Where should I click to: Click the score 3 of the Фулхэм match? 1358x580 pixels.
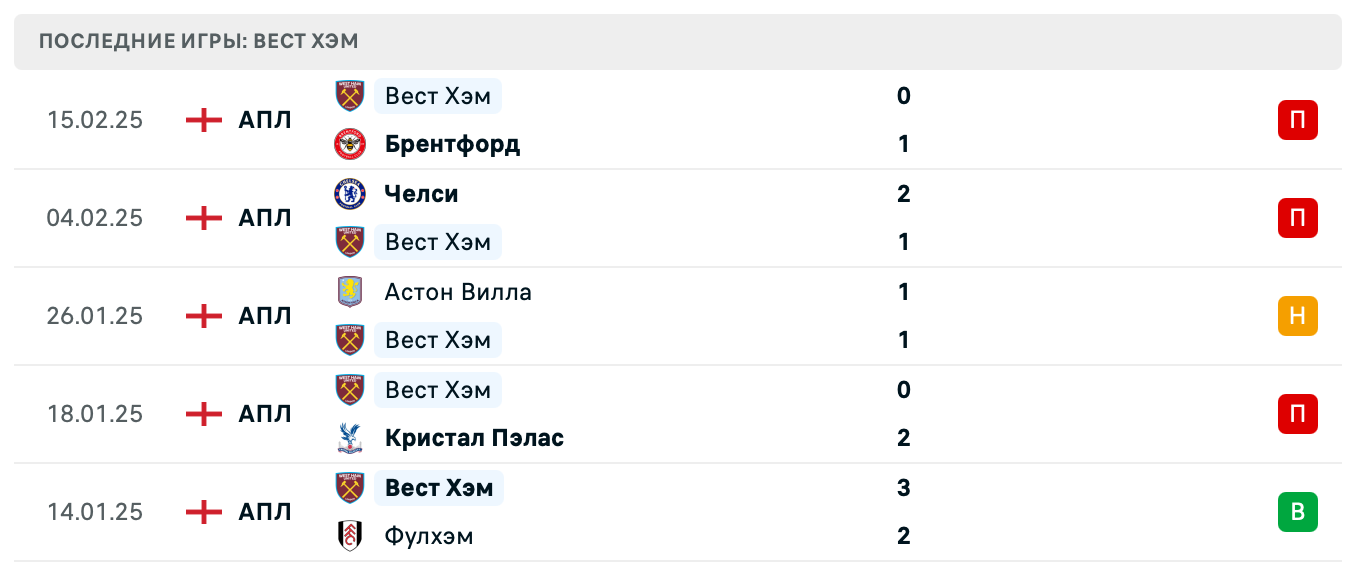tap(903, 488)
